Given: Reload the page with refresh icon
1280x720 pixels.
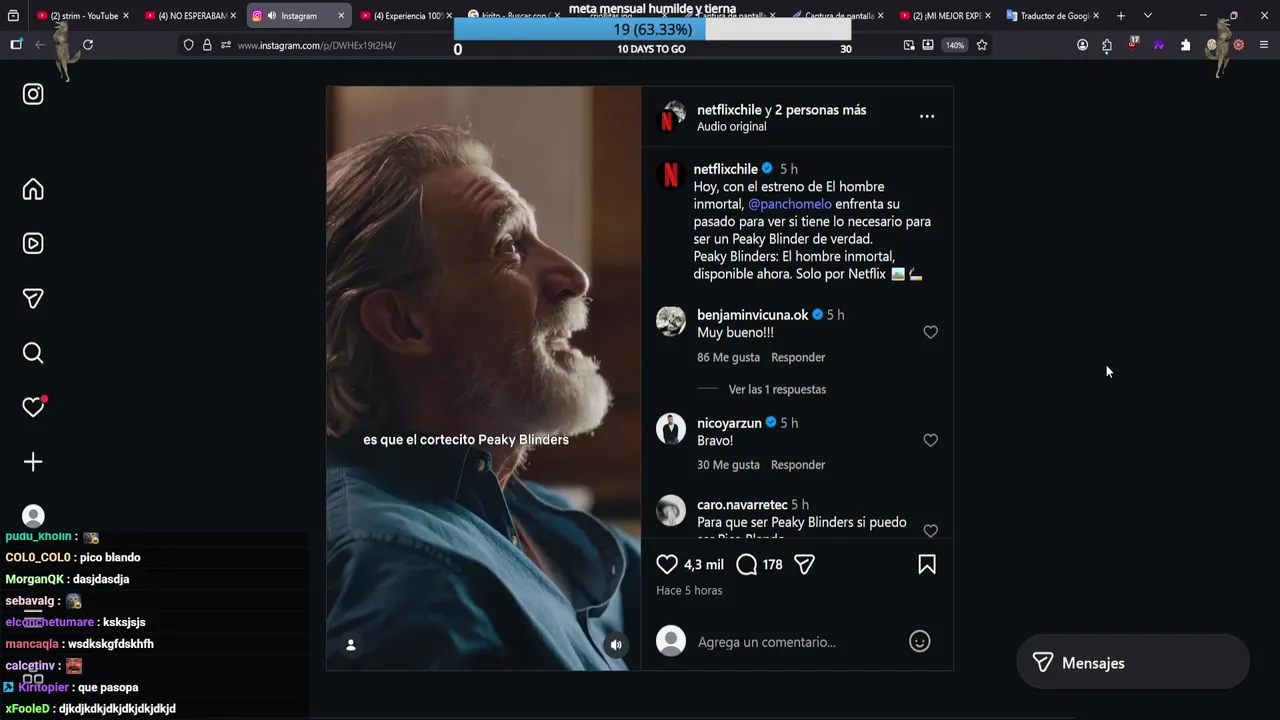Looking at the screenshot, I should 88,45.
